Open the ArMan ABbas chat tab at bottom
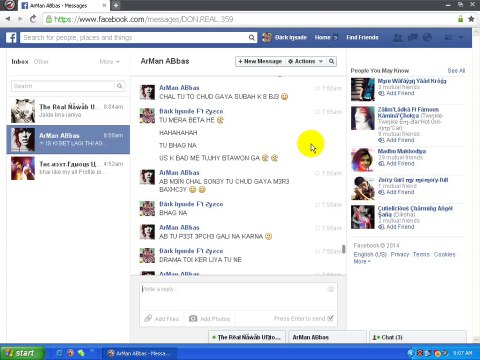 pyautogui.click(x=327, y=337)
